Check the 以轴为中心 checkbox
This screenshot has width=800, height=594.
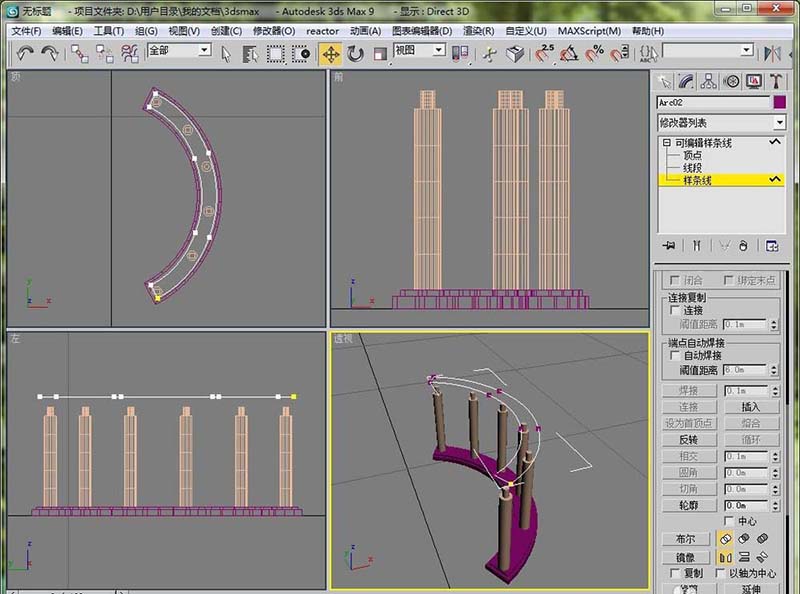click(720, 573)
